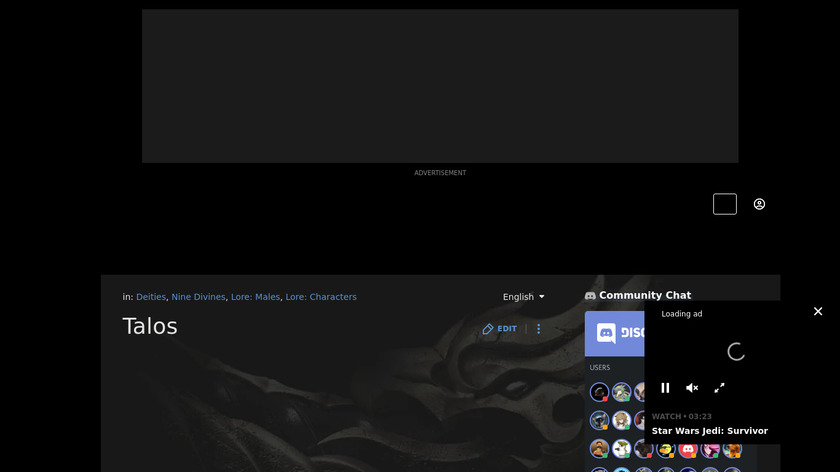Image resolution: width=840 pixels, height=472 pixels.
Task: Select the last avatar in third users row
Action: tap(732, 450)
